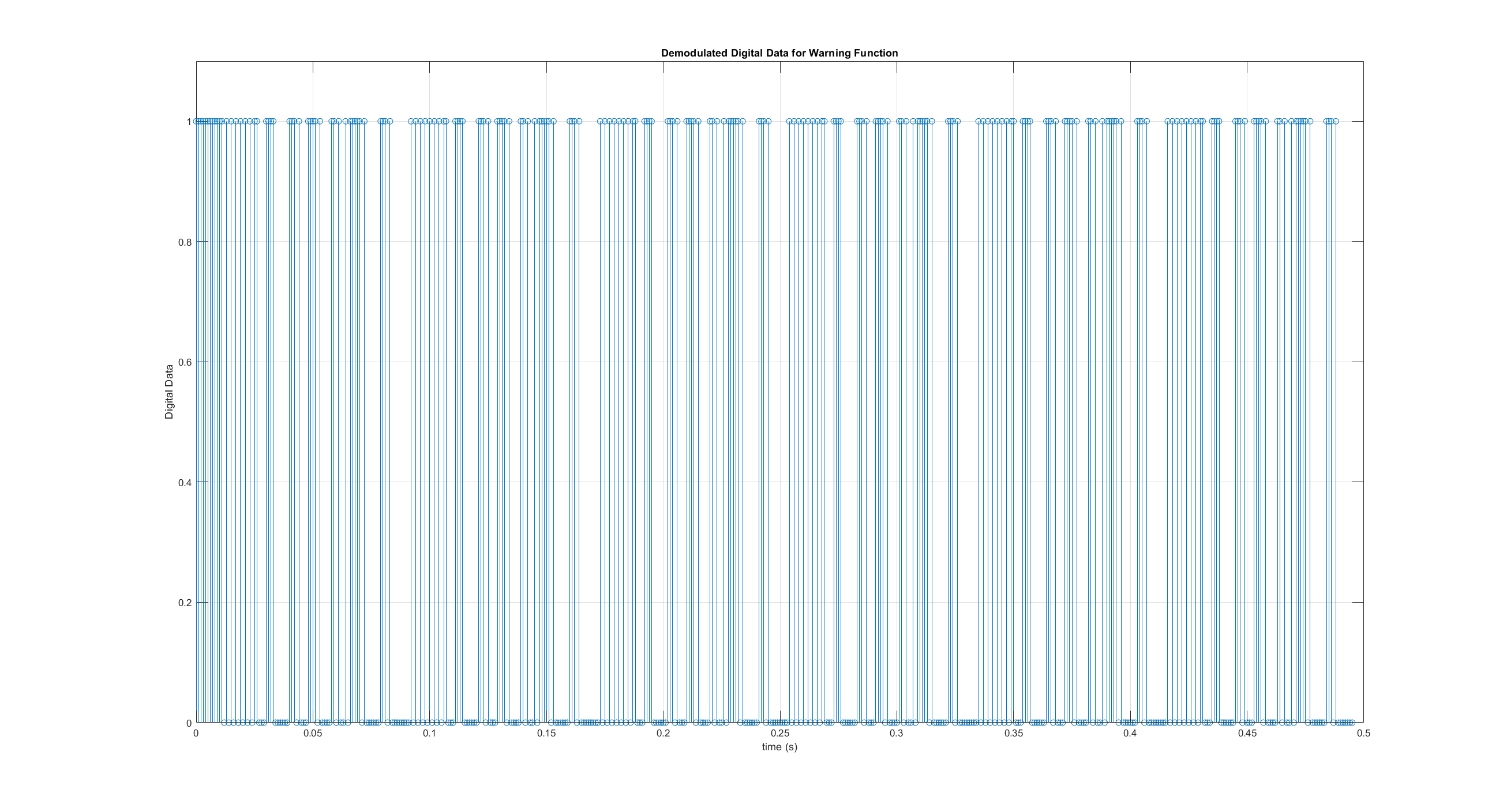1507x812 pixels.
Task: Click y-axis tick label 1
Action: pyautogui.click(x=188, y=122)
